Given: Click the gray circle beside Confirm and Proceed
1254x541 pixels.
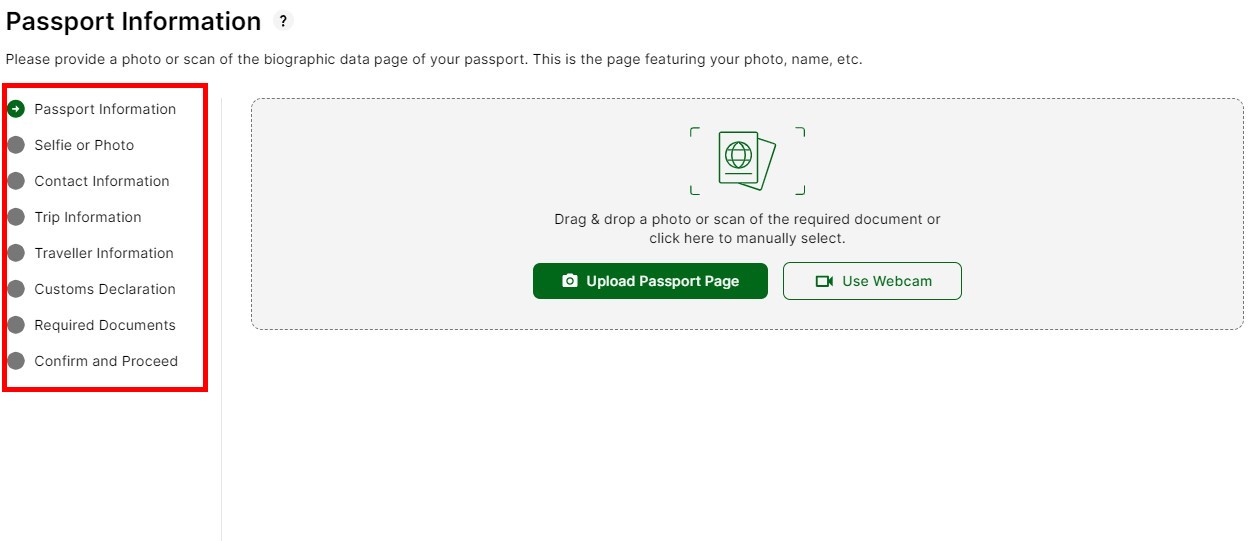Looking at the screenshot, I should (16, 361).
